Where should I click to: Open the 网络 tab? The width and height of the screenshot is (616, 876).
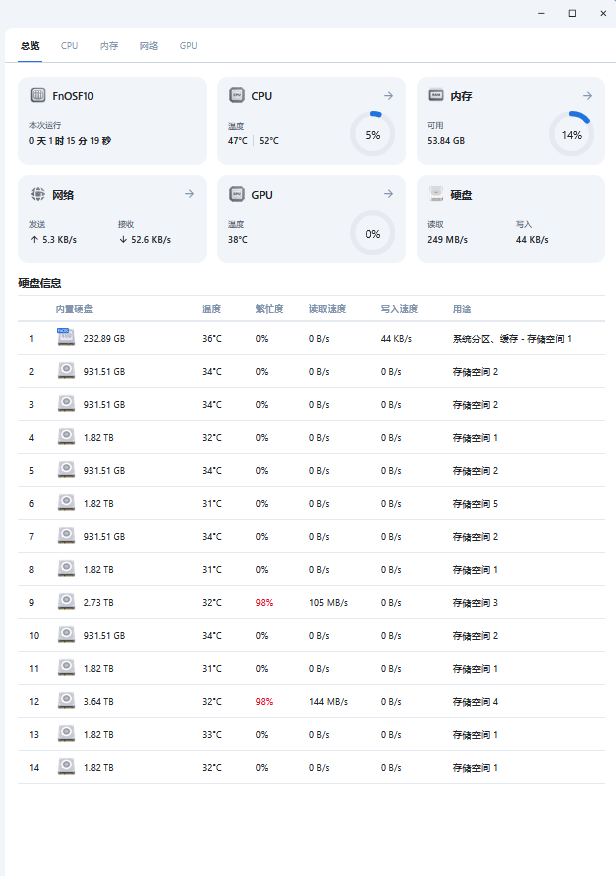click(149, 45)
